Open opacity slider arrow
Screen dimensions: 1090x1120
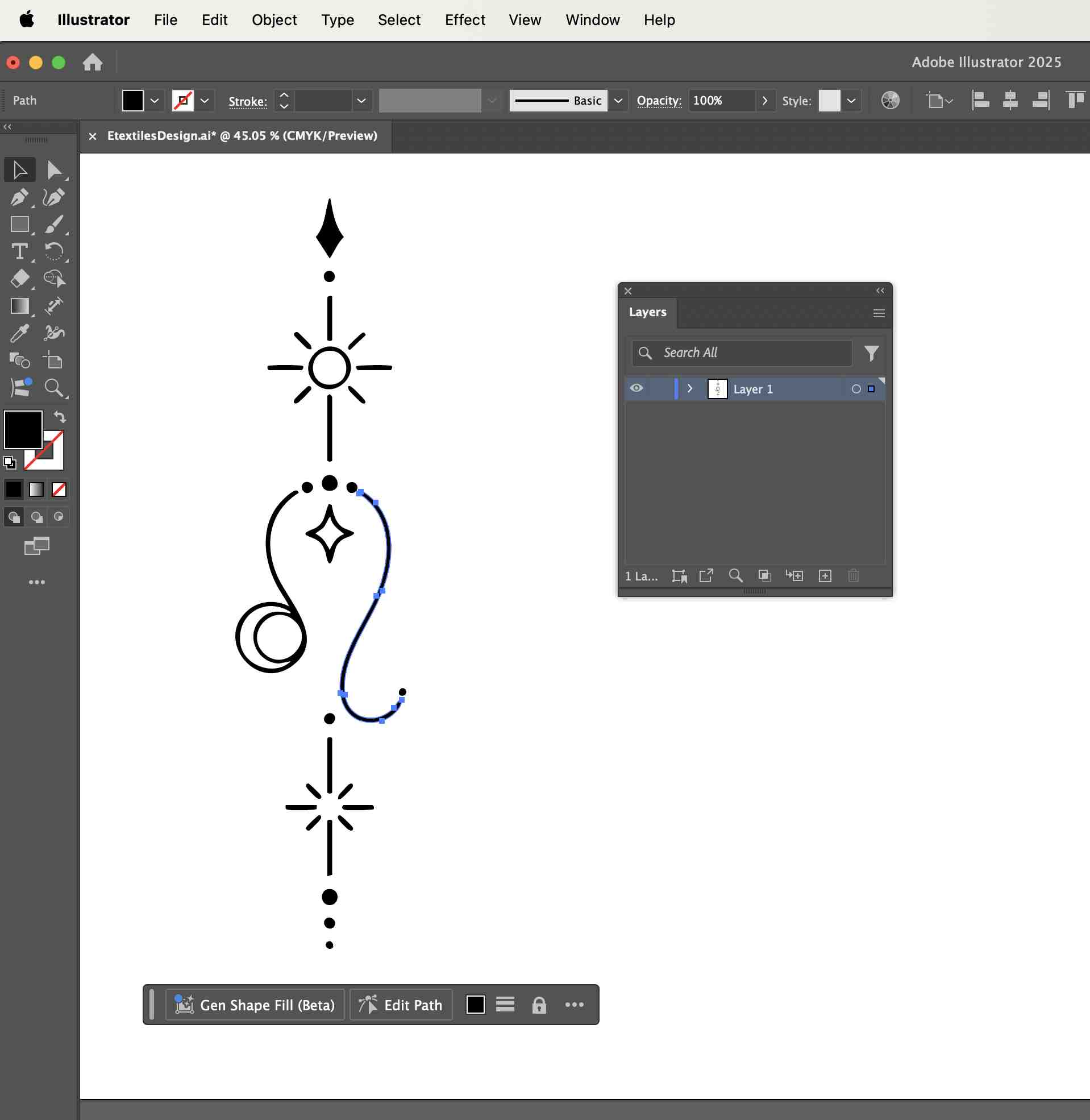click(765, 101)
